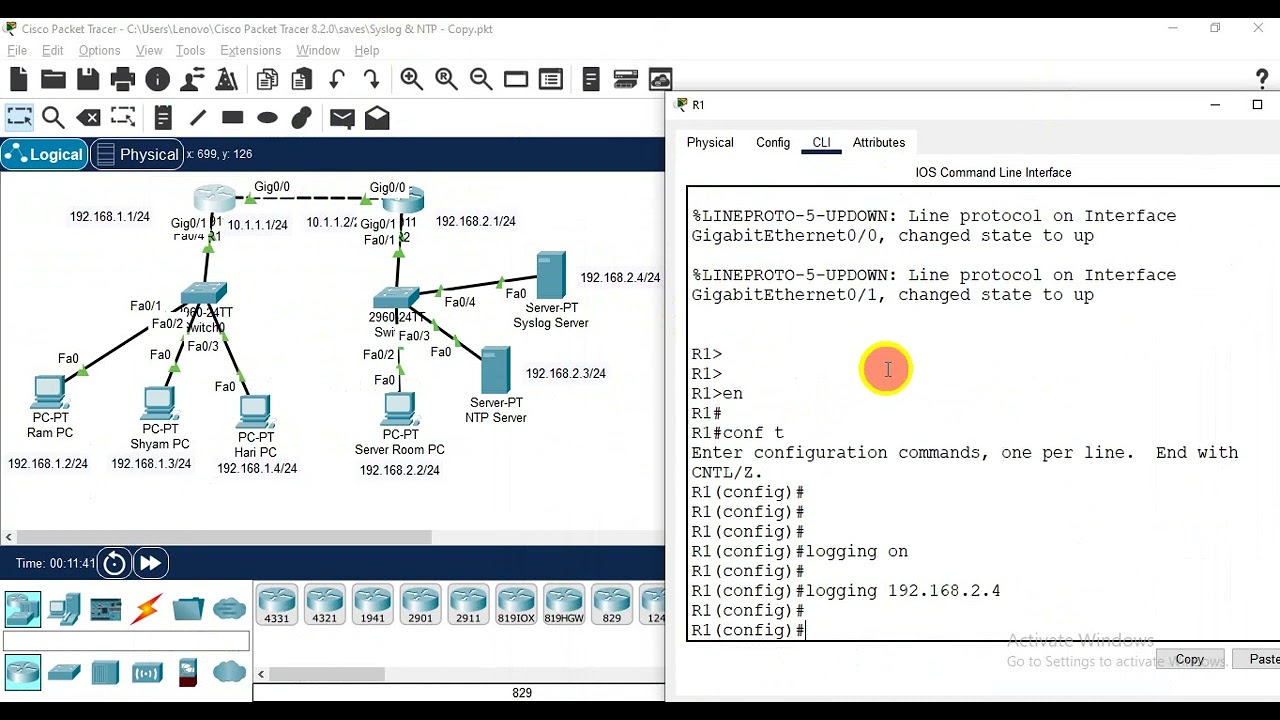Open the Help menu
1280x720 pixels.
[x=367, y=50]
